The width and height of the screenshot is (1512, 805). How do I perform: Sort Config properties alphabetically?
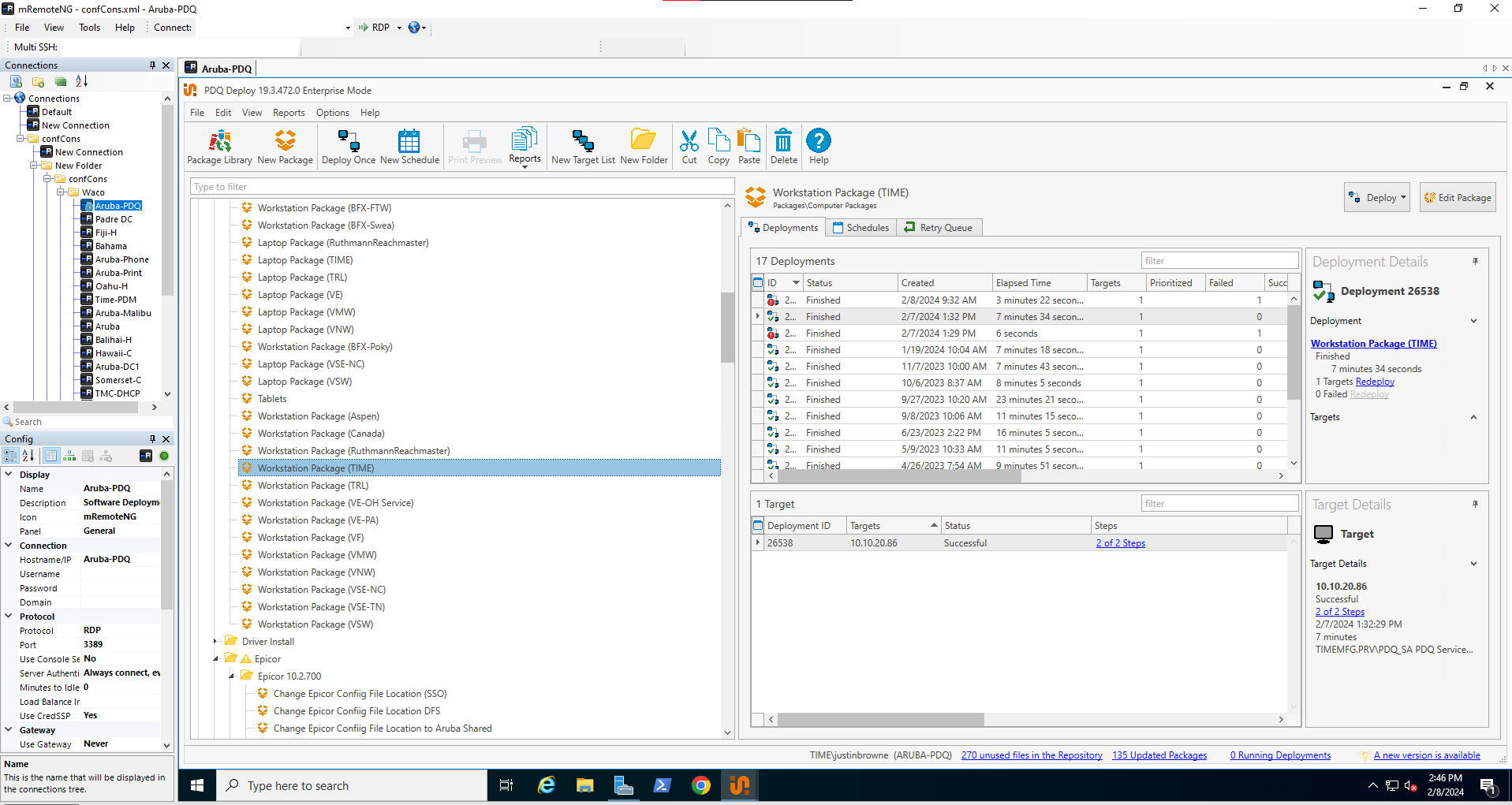click(x=28, y=456)
